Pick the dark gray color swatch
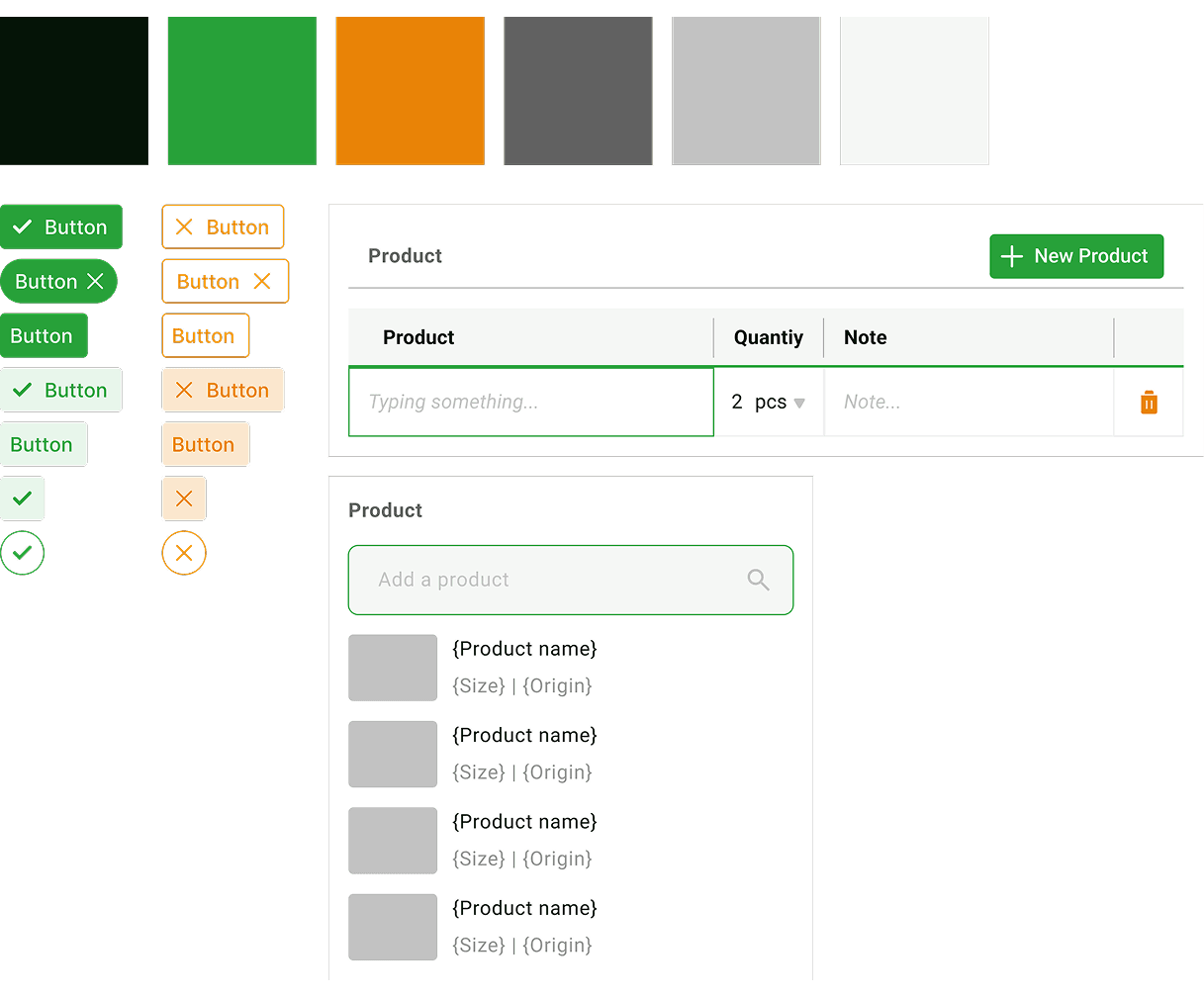Image resolution: width=1204 pixels, height=997 pixels. point(578,91)
